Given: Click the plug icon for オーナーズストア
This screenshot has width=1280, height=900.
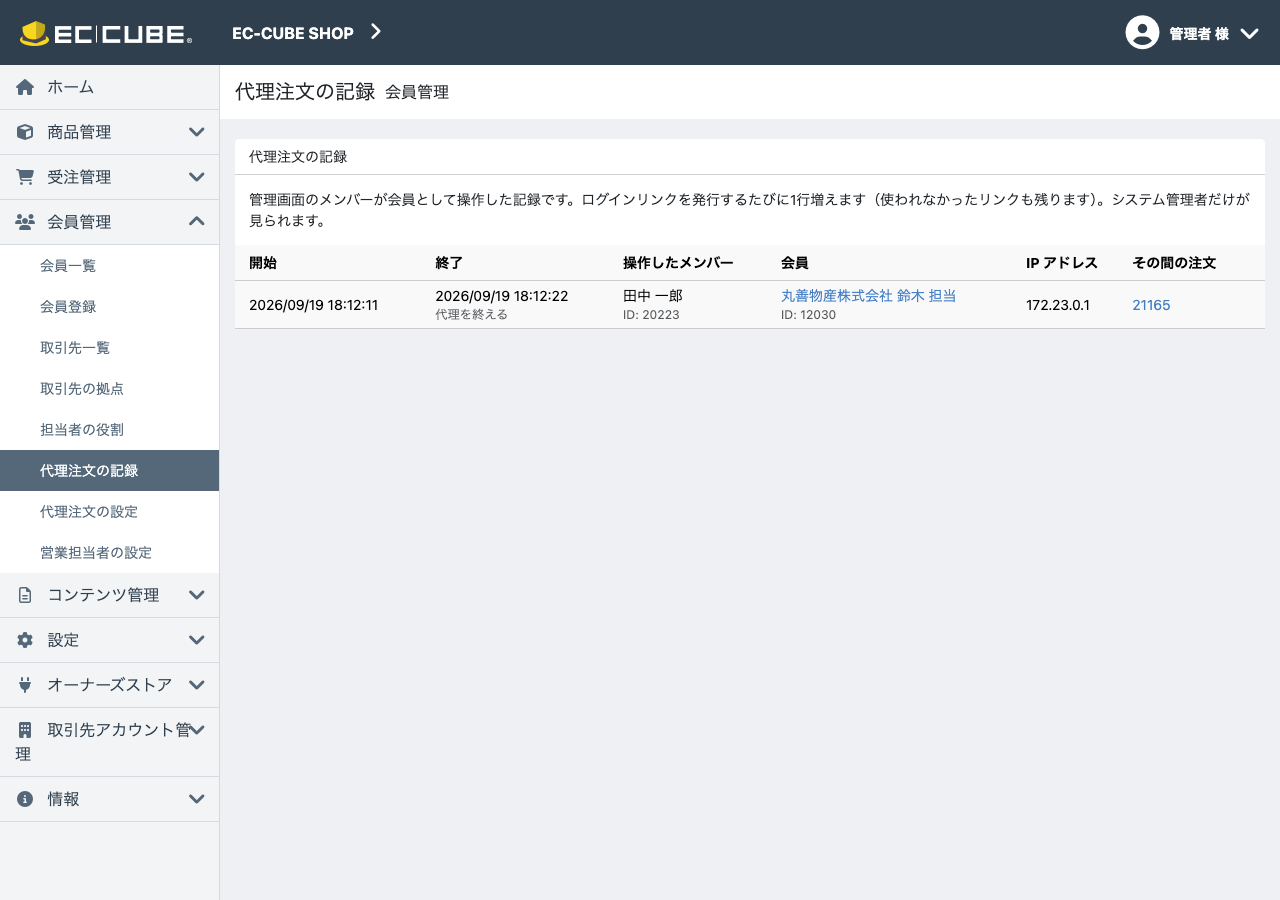Looking at the screenshot, I should 25,685.
